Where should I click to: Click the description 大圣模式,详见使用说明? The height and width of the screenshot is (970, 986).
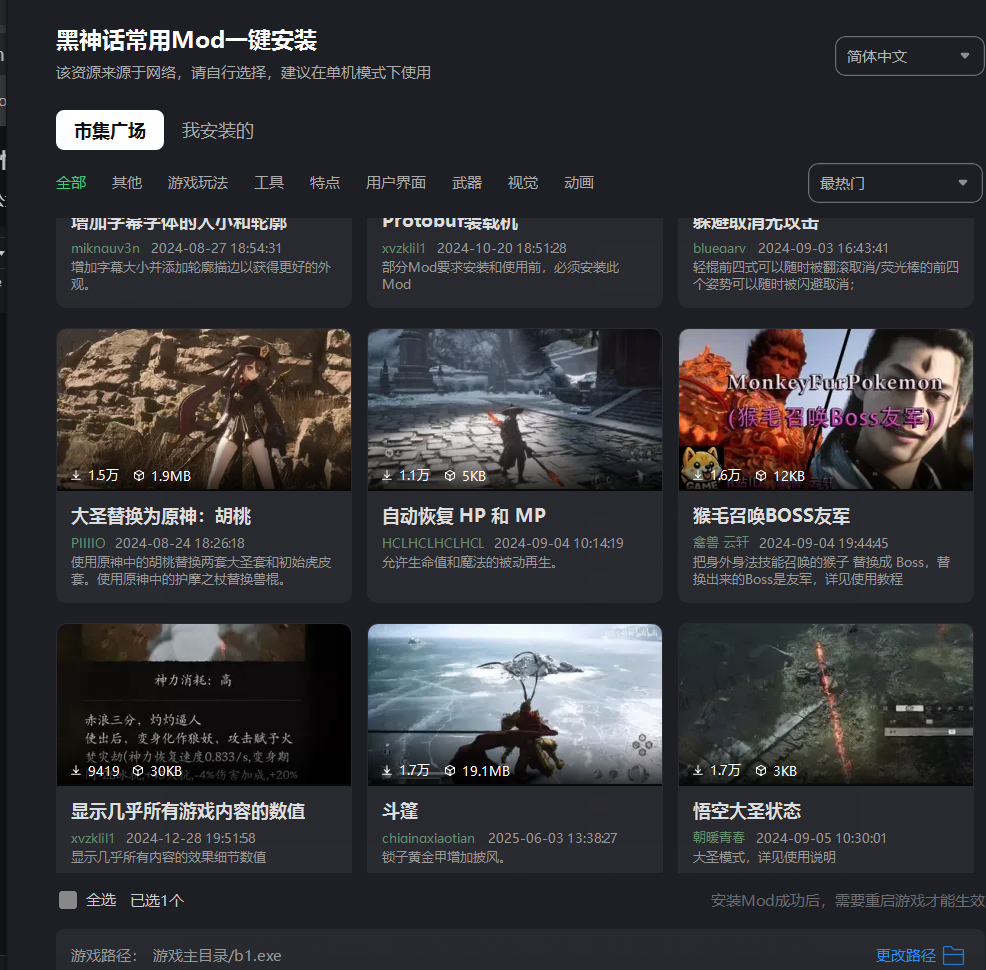point(764,857)
